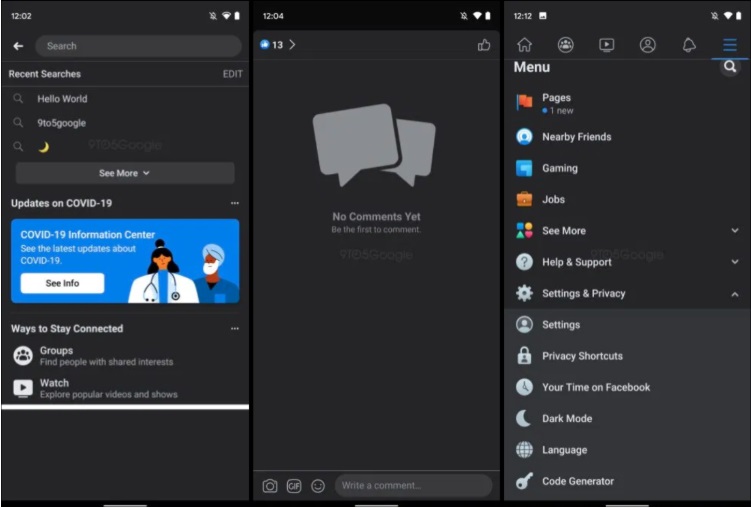Image resolution: width=751 pixels, height=507 pixels.
Task: Open options for Ways to Stay Connected
Action: (235, 328)
